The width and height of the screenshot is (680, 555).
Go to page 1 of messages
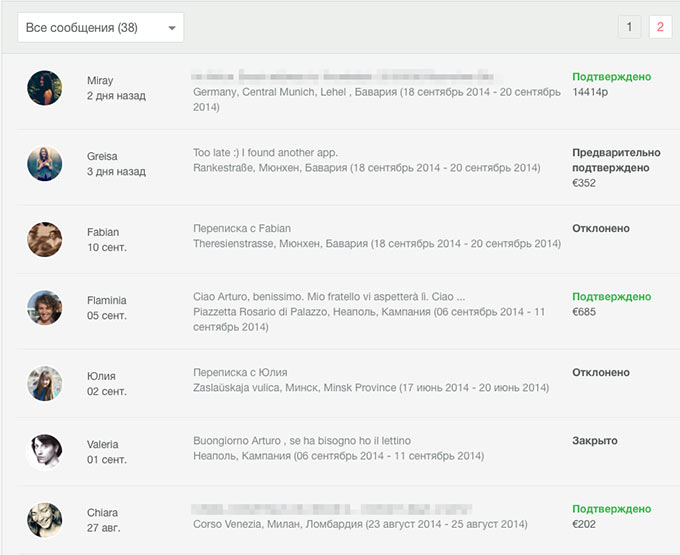[x=629, y=27]
